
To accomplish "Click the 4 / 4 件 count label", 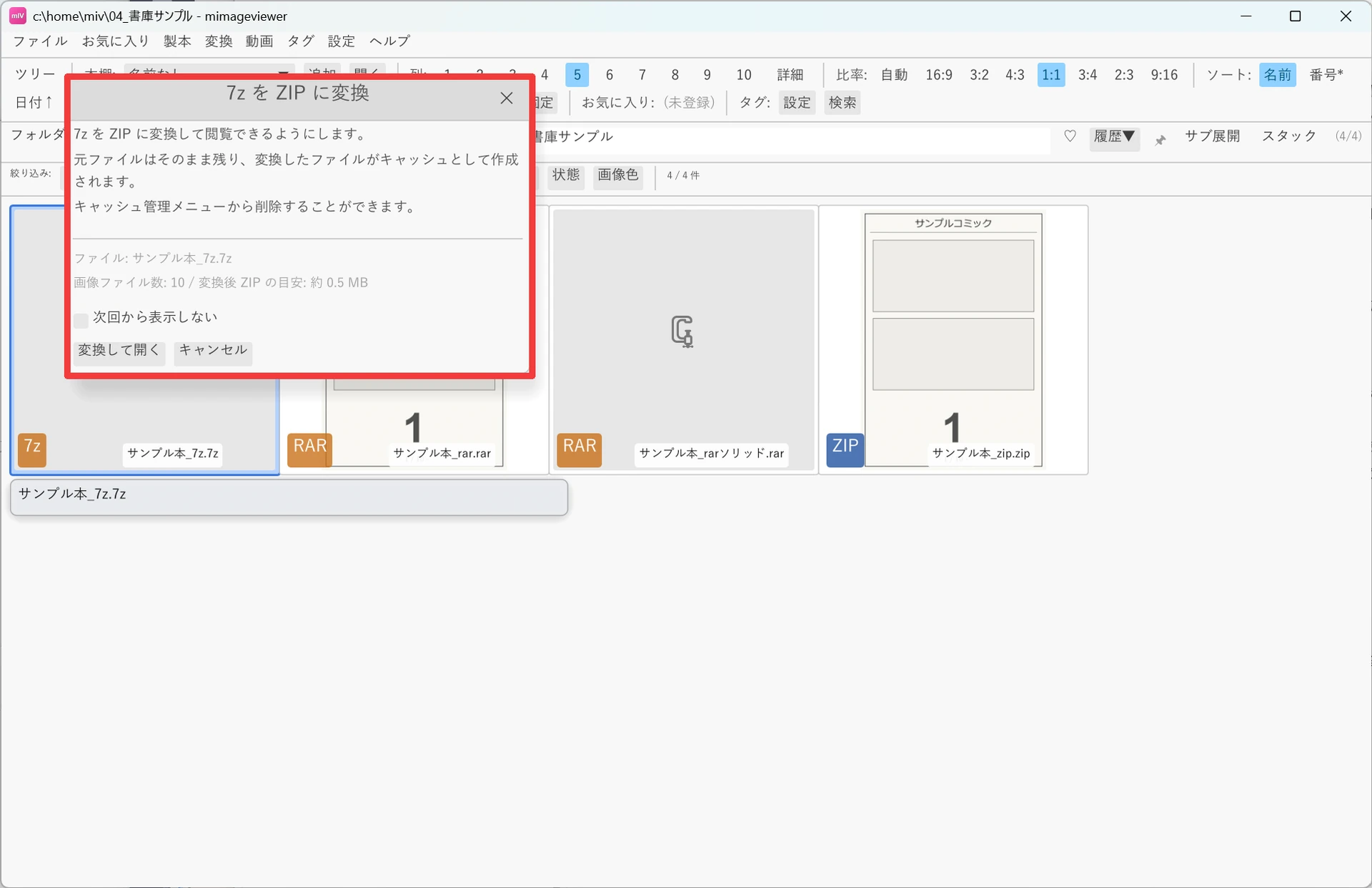I will (683, 175).
